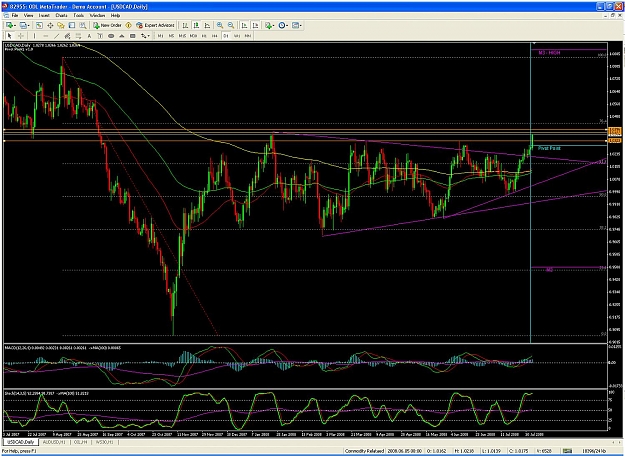This screenshot has height=456, width=625.
Task: Expand the Profiles dropdown arrow
Action: pyautogui.click(x=29, y=25)
